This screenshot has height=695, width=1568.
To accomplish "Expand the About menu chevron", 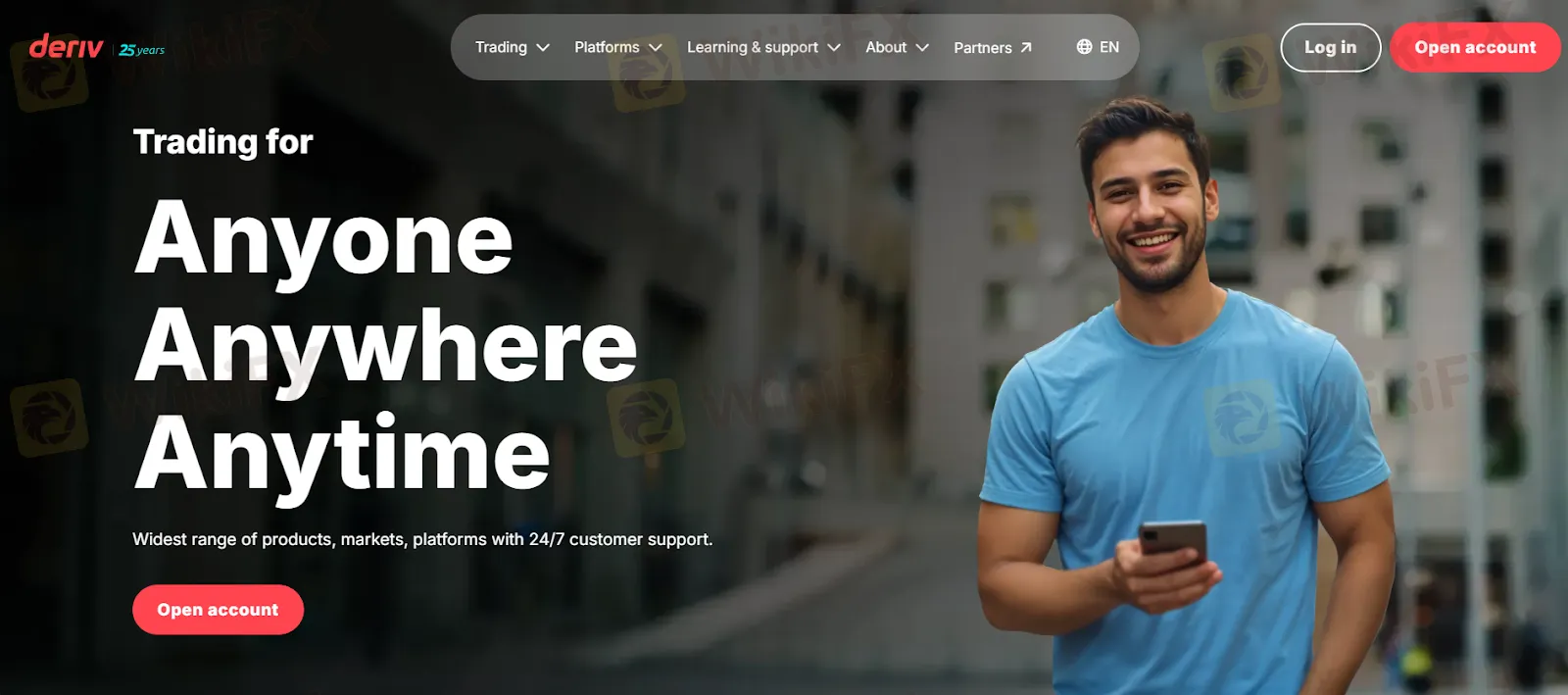I will click(922, 47).
